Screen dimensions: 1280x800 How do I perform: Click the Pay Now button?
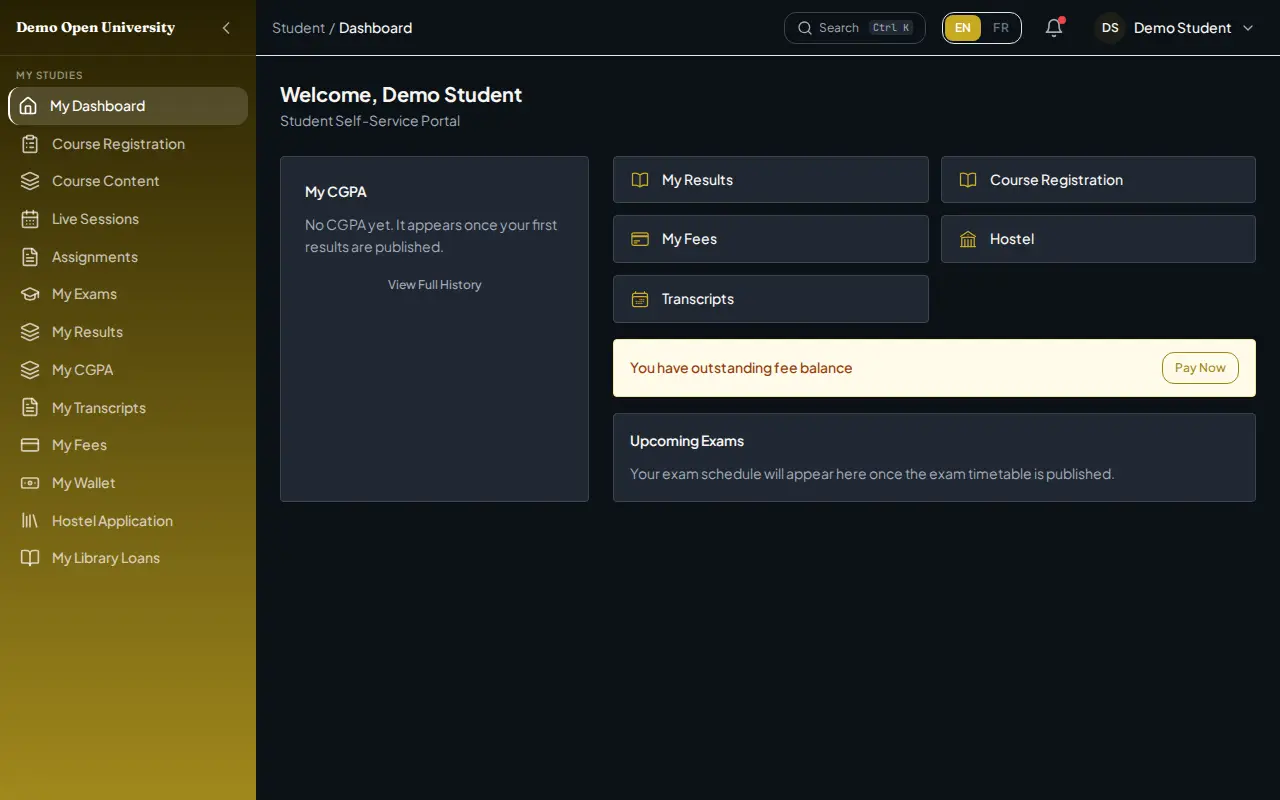1200,368
